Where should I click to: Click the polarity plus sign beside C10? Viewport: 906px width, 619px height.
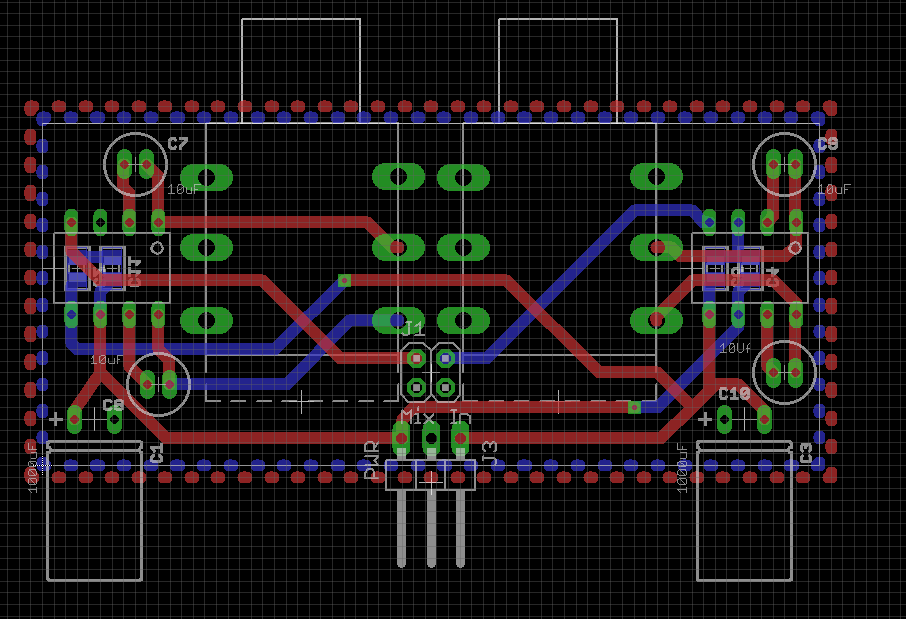[705, 418]
